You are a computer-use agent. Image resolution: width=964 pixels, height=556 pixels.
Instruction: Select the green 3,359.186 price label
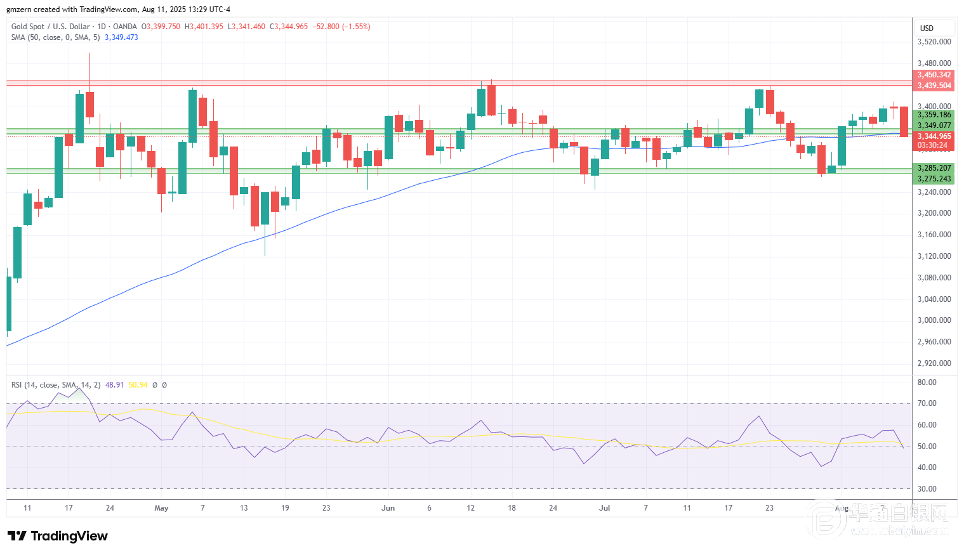[934, 115]
